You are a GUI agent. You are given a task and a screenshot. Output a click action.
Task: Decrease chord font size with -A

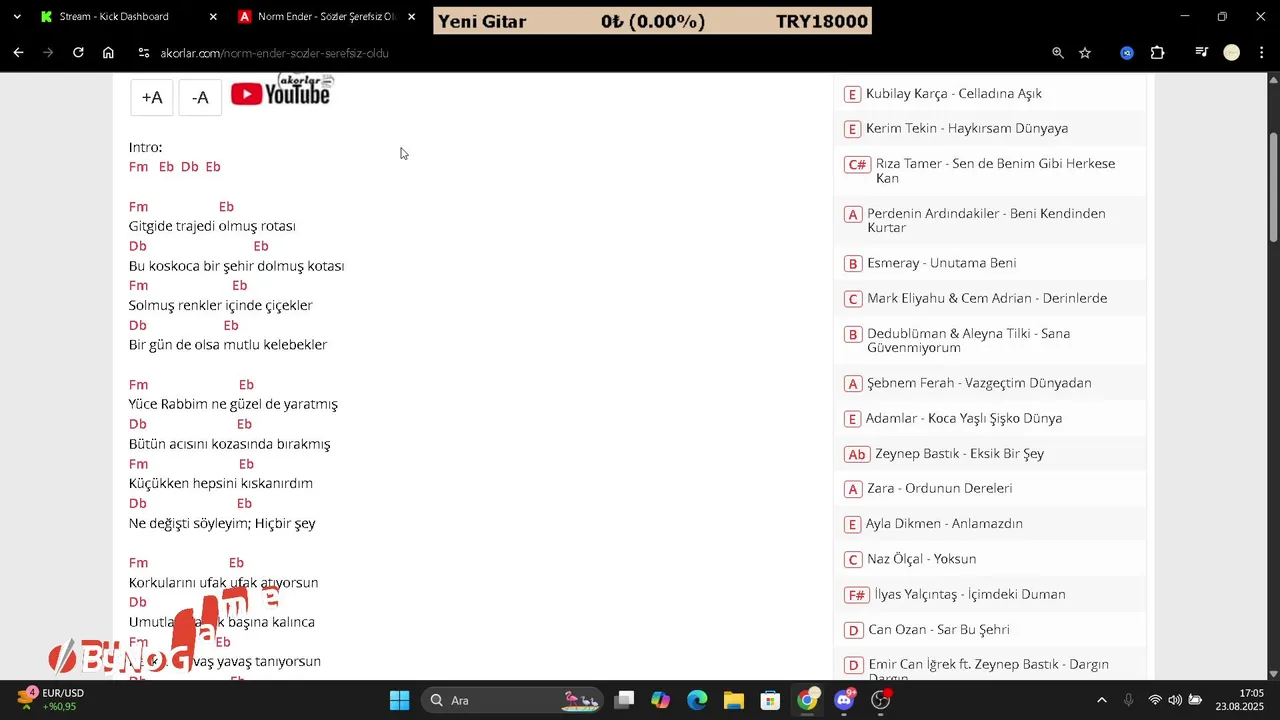[x=200, y=97]
